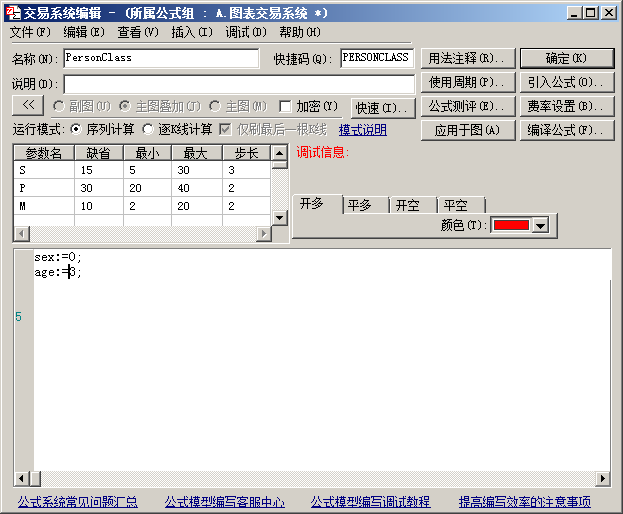Switch to the 开多 tab

click(x=317, y=204)
